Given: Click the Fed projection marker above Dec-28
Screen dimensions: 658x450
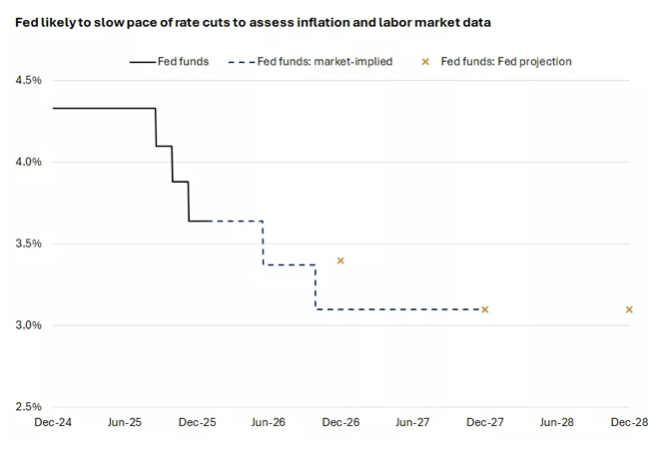Looking at the screenshot, I should [x=629, y=309].
